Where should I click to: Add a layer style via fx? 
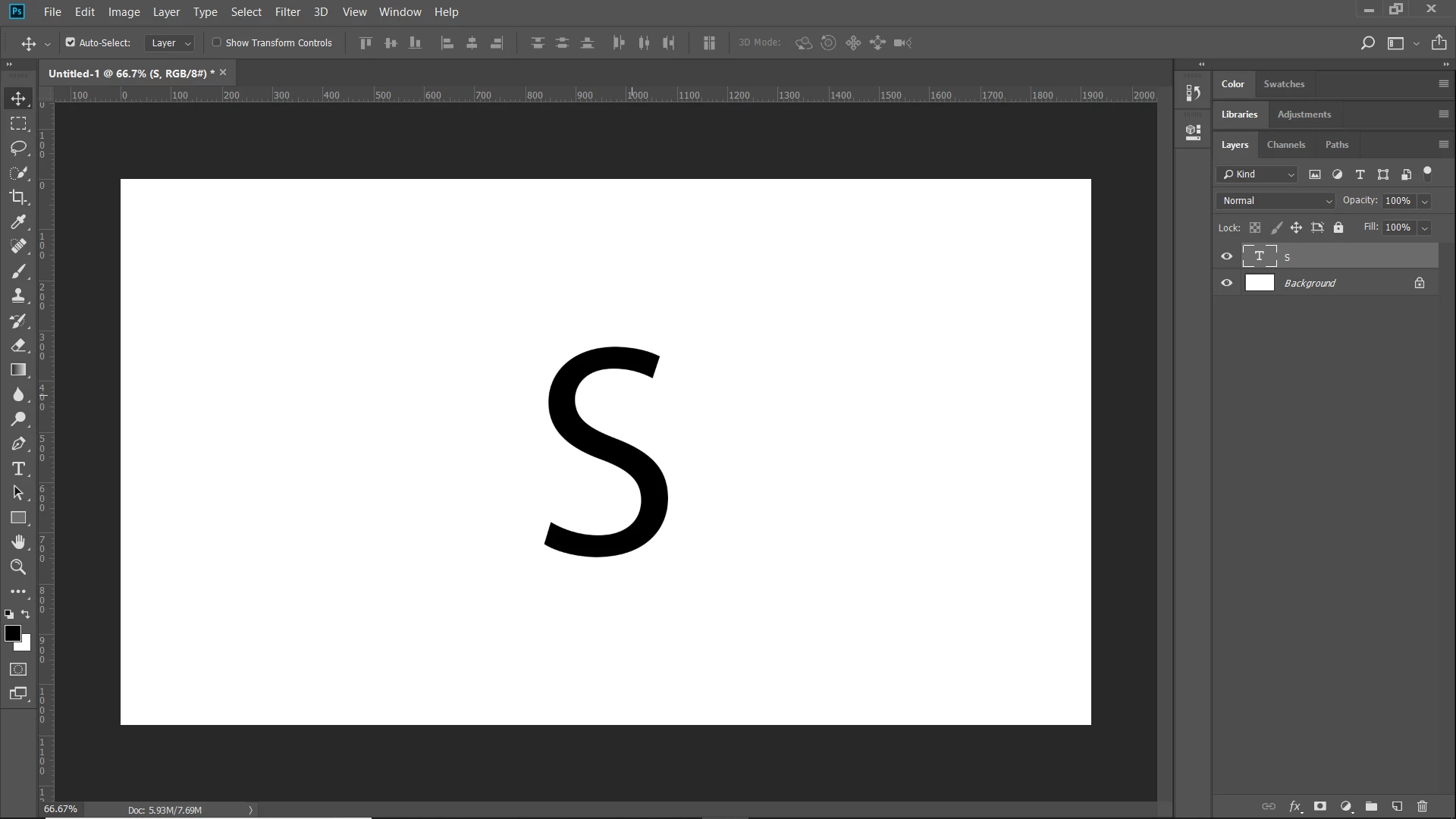(1294, 806)
